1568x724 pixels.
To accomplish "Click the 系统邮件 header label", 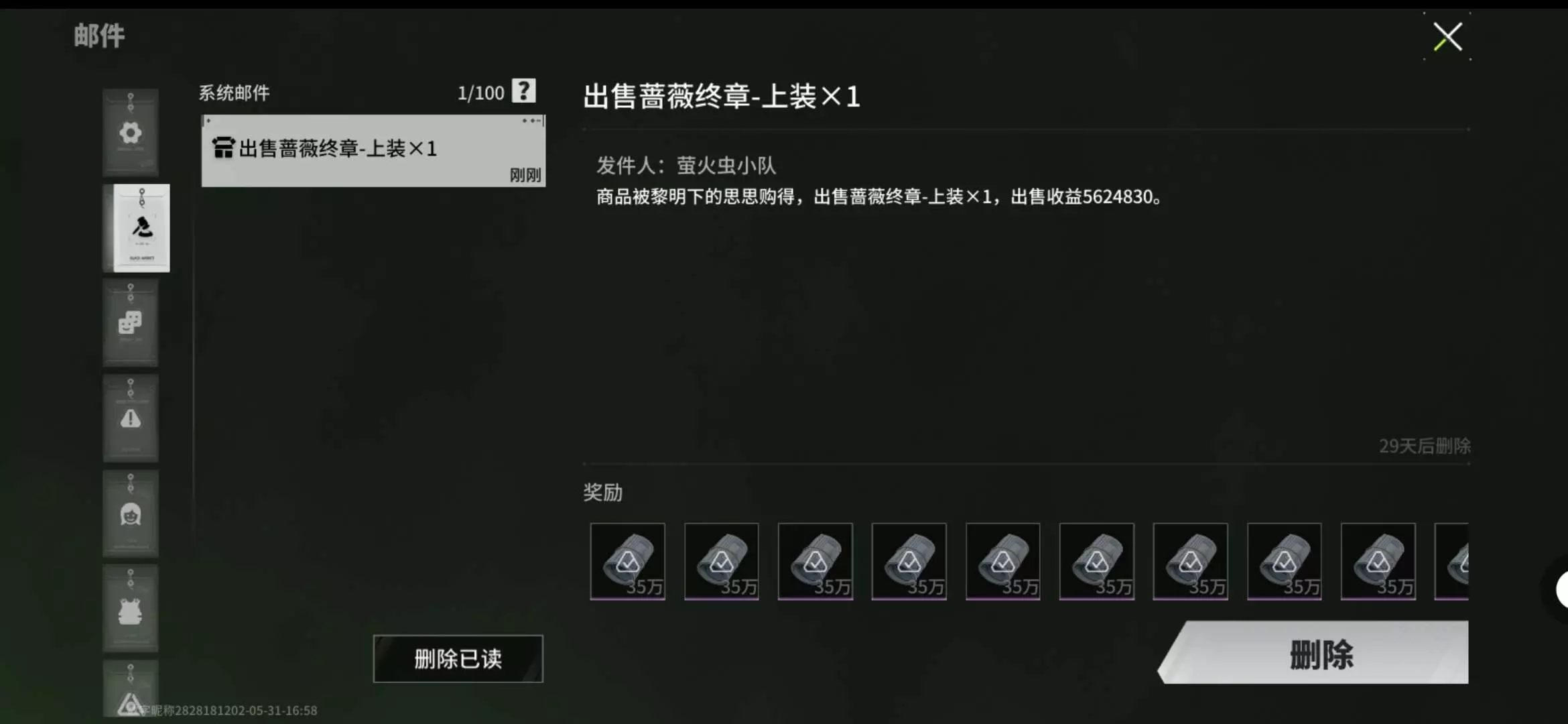I will pyautogui.click(x=235, y=93).
